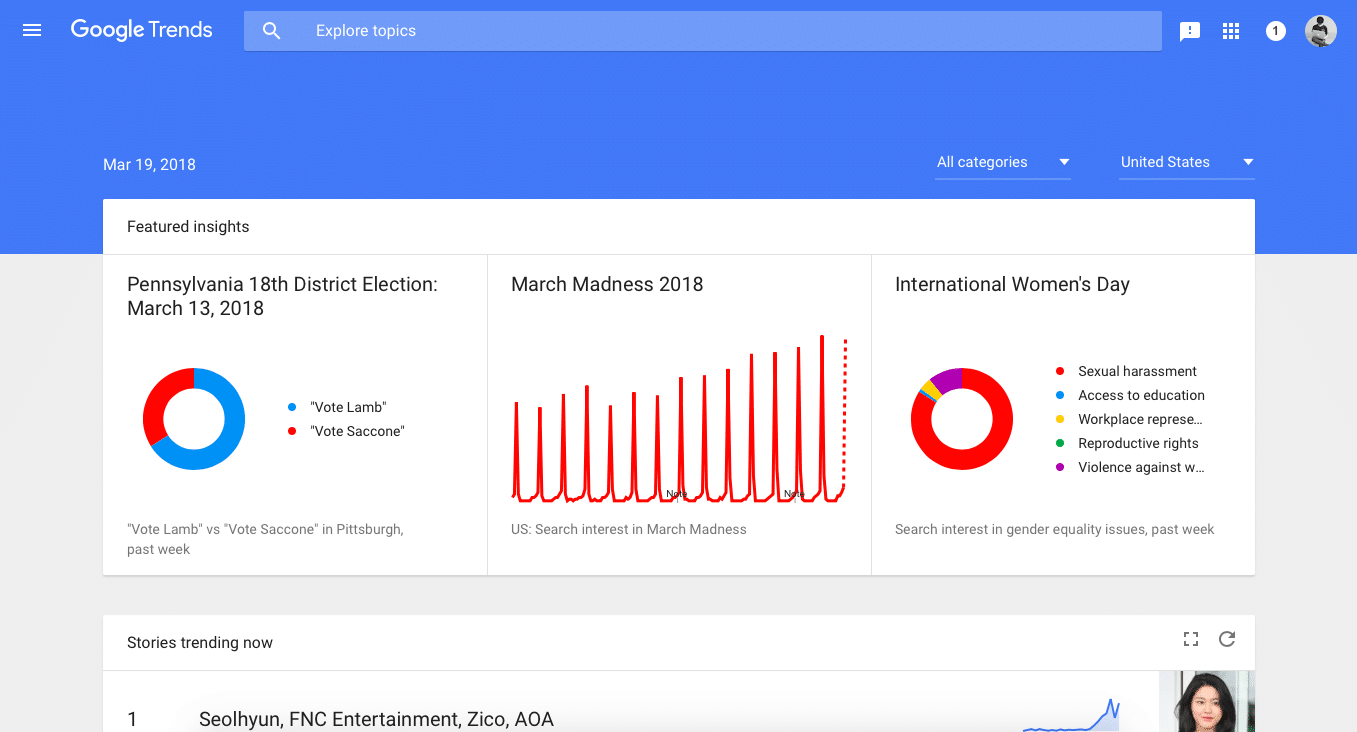
Task: Type in the Explore topics field
Action: pyautogui.click(x=700, y=31)
